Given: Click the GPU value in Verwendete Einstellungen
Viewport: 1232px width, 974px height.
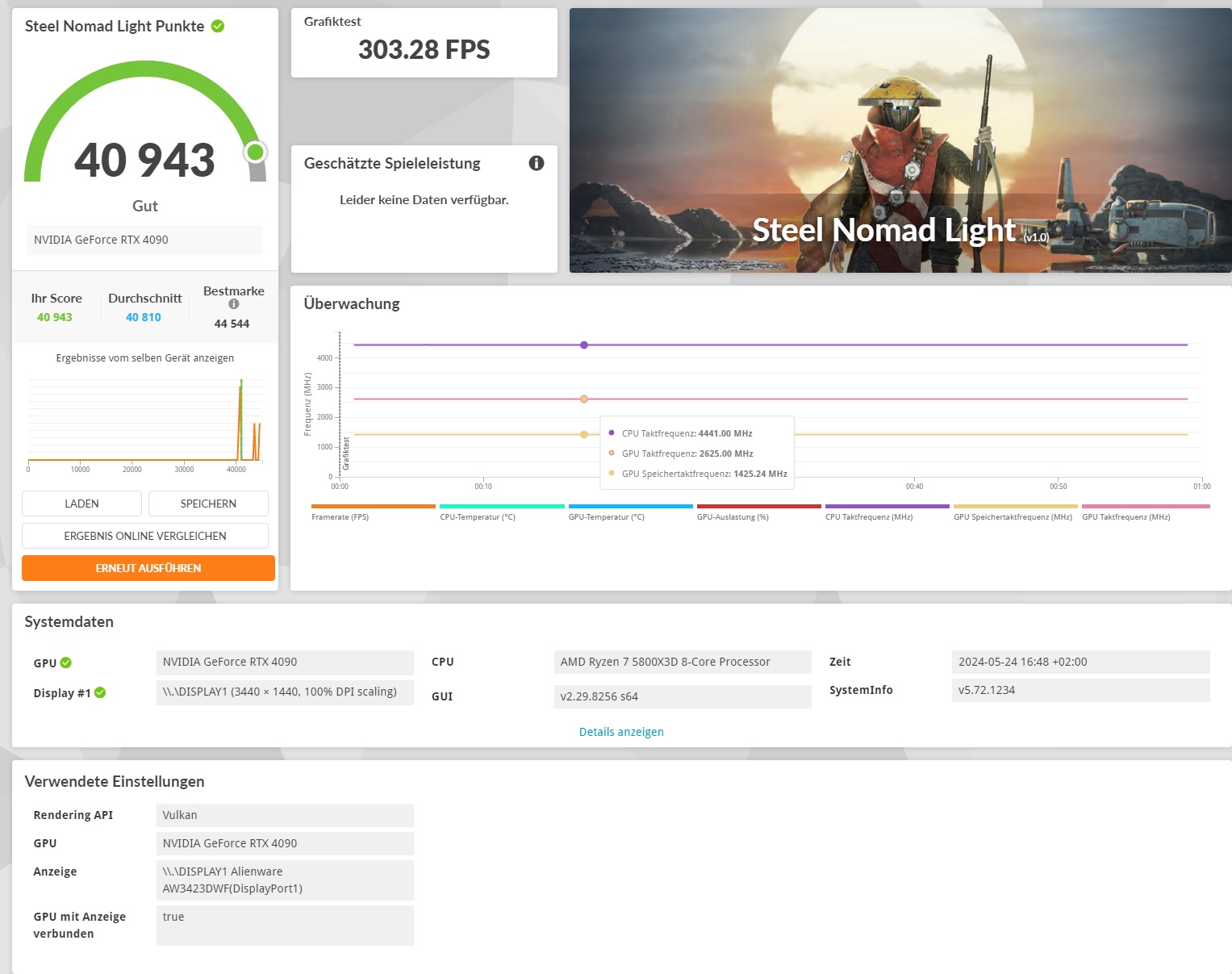Looking at the screenshot, I should coord(285,843).
